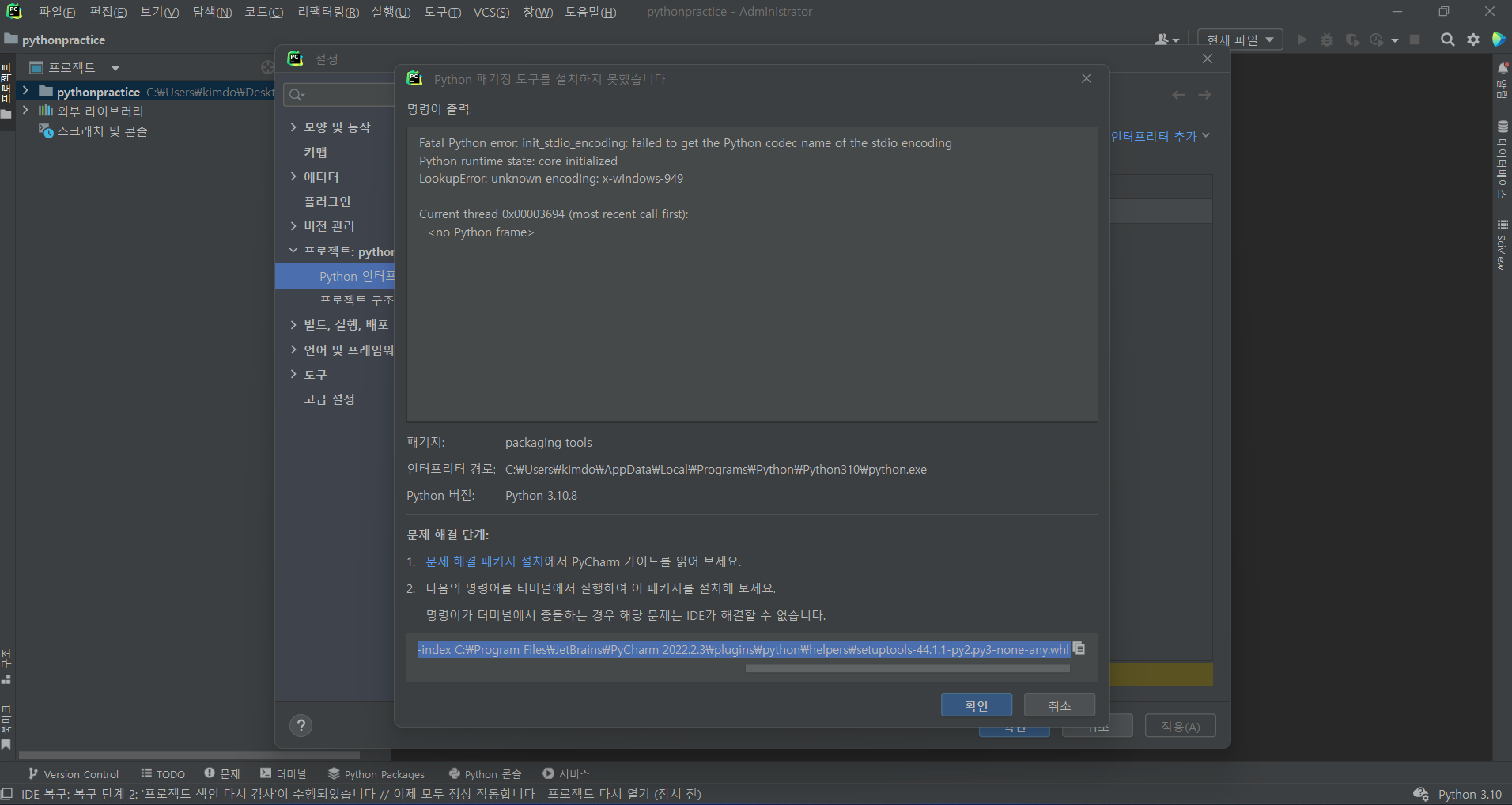The width and height of the screenshot is (1512, 805).
Task: Close the packaging tools error dialog
Action: (1087, 78)
